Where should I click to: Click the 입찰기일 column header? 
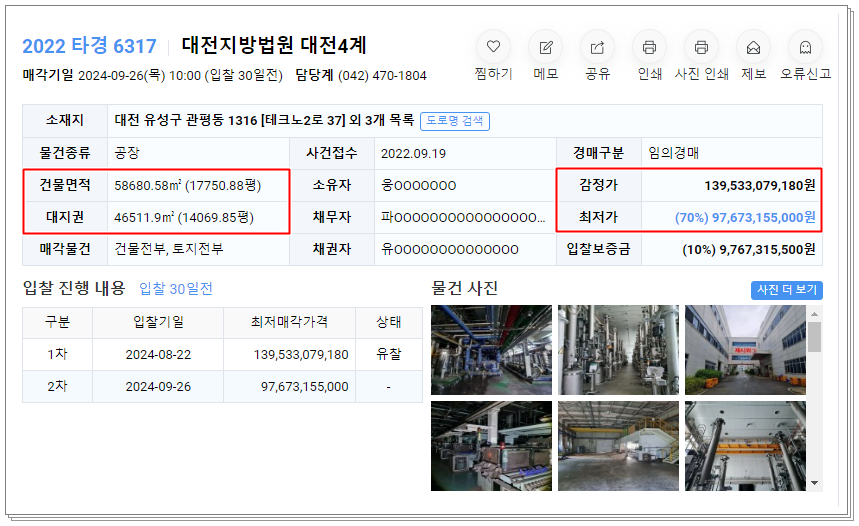tap(158, 322)
